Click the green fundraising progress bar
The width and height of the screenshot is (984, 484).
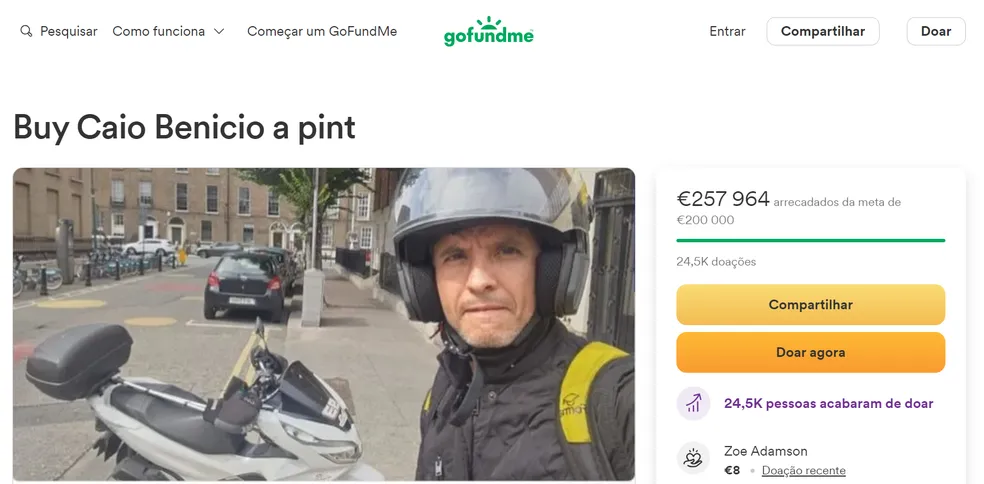point(810,240)
